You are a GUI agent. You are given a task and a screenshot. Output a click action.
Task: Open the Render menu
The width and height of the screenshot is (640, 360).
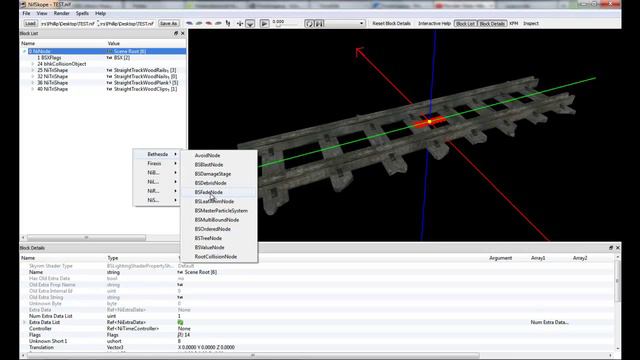point(61,13)
